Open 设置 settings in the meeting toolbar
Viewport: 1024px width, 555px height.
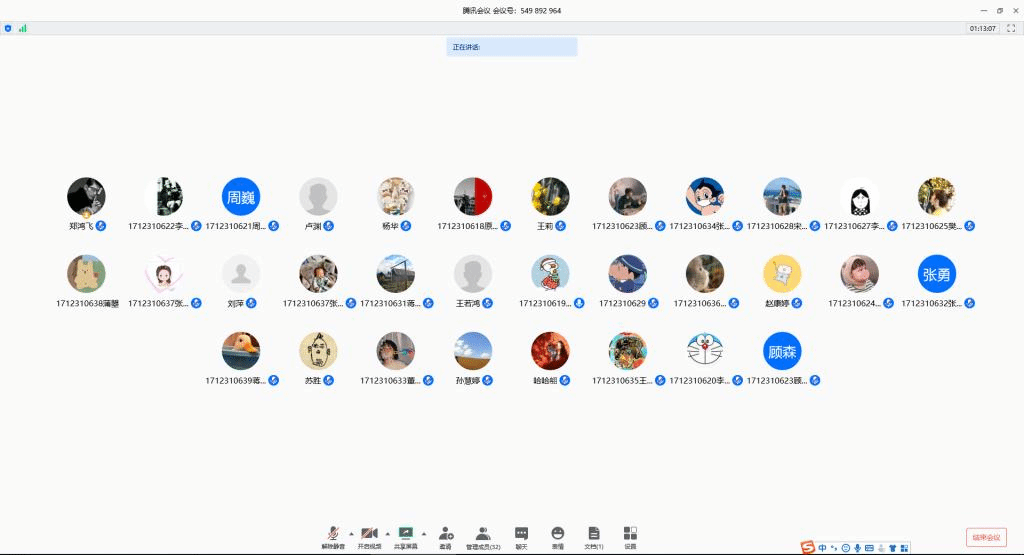630,536
